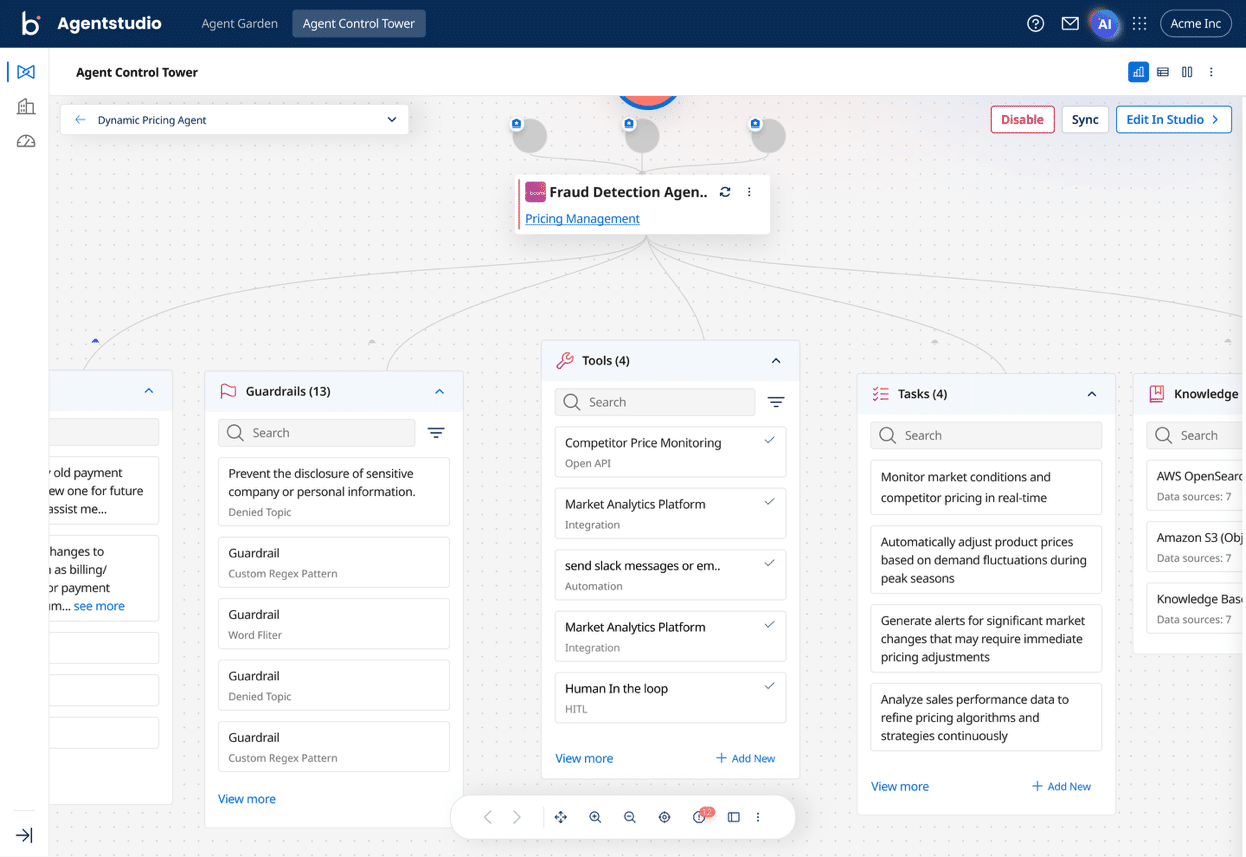The image size is (1246, 857).
Task: Click the Sync button
Action: click(x=1085, y=119)
